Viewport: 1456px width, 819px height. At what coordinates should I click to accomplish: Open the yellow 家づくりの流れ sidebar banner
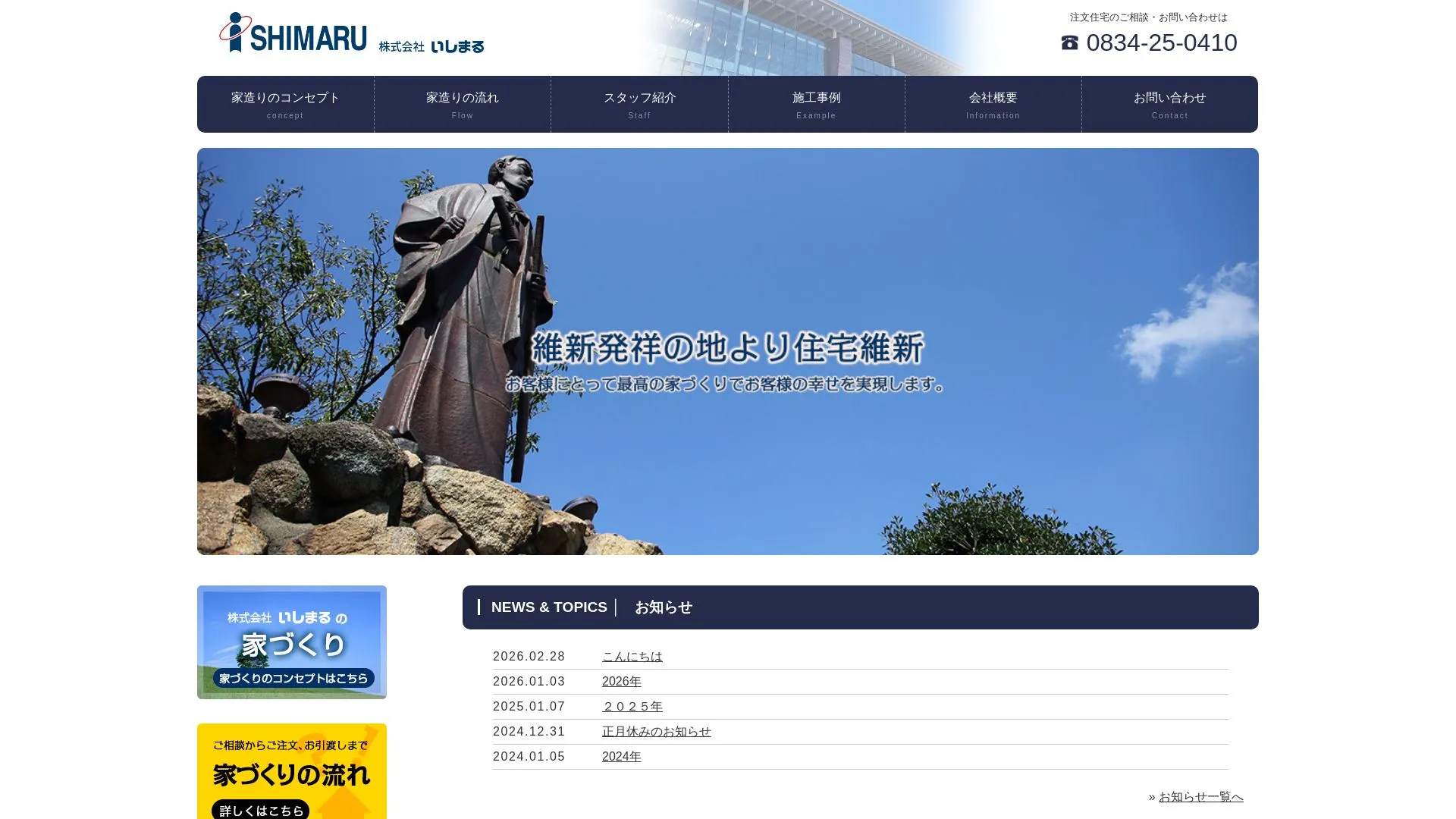(x=292, y=771)
